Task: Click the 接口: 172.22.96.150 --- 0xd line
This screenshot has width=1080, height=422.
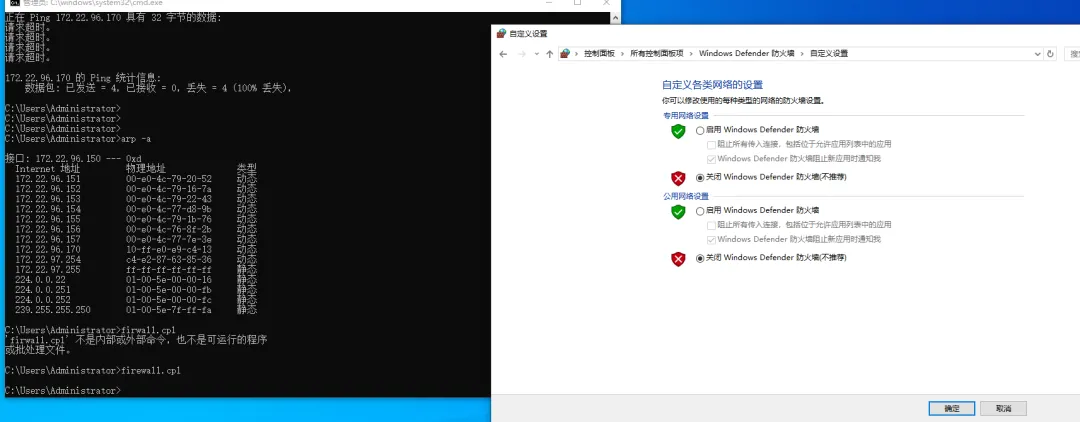Action: pyautogui.click(x=73, y=158)
